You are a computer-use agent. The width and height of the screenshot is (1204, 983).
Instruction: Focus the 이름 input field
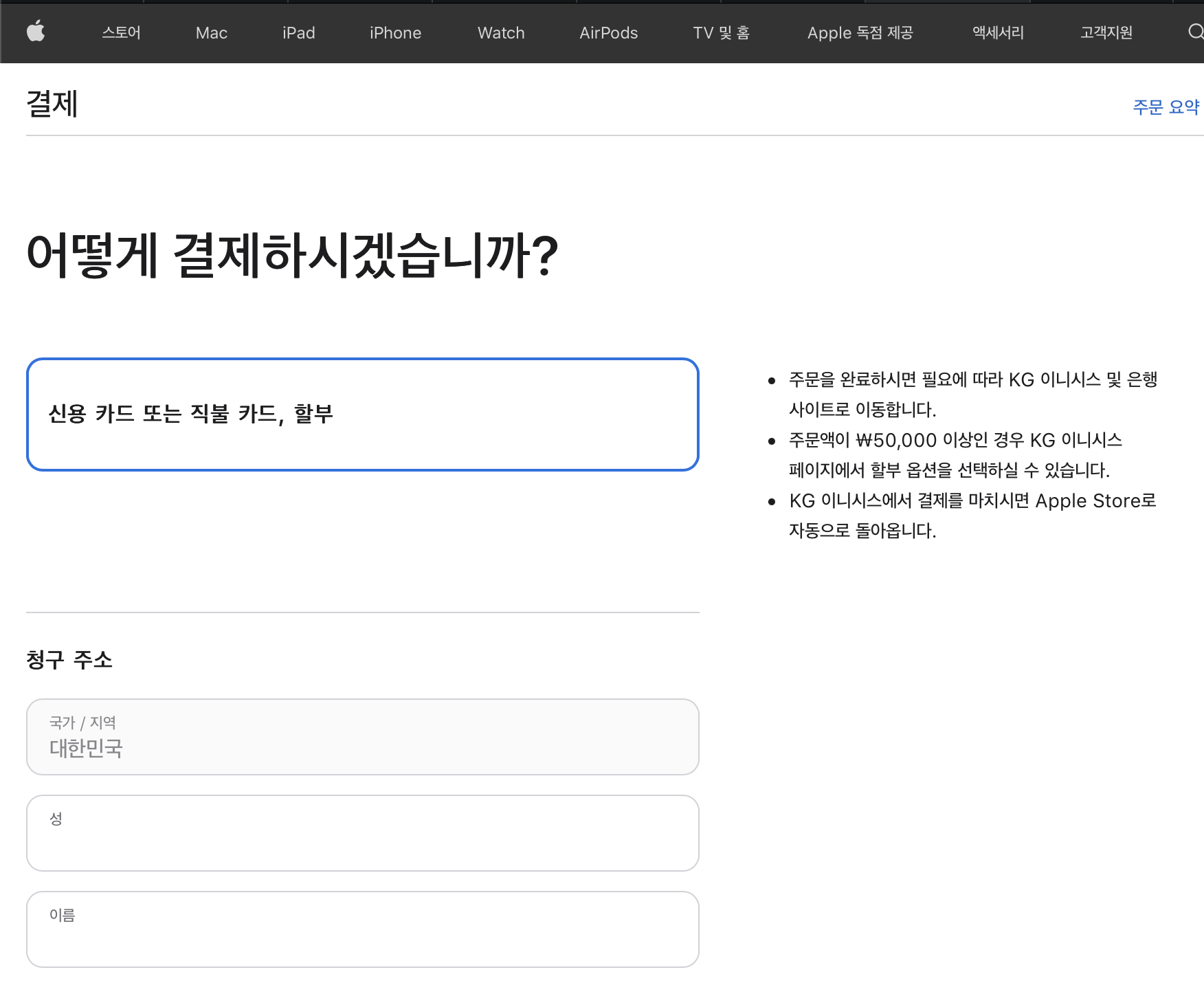363,929
